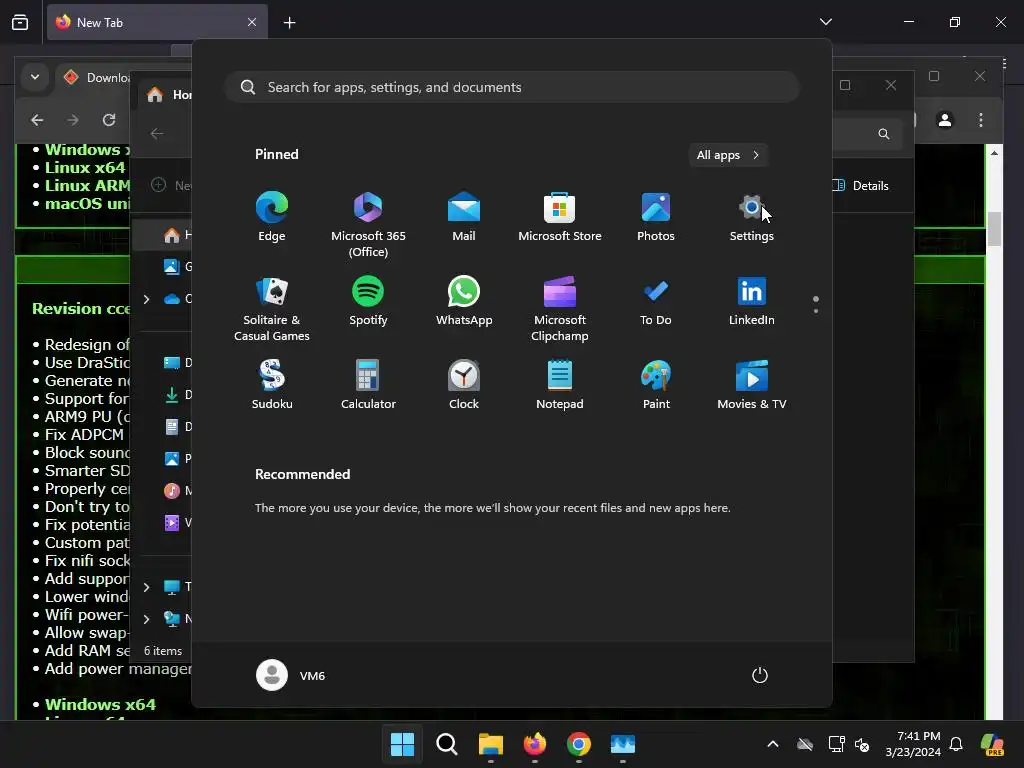Click the File Explorer search icon
This screenshot has height=768, width=1024.
[x=884, y=134]
